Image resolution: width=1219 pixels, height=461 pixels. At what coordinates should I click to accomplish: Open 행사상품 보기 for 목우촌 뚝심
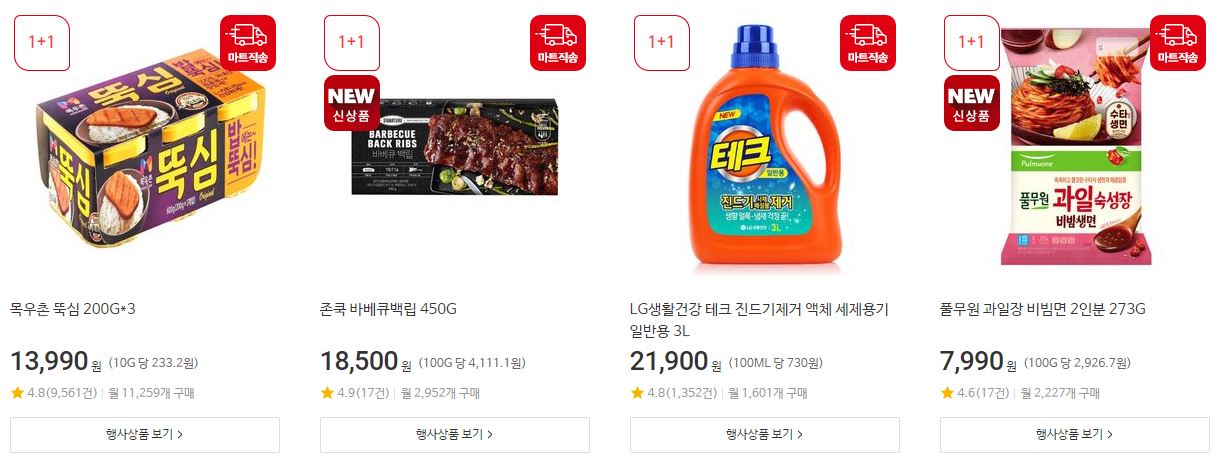pos(145,435)
